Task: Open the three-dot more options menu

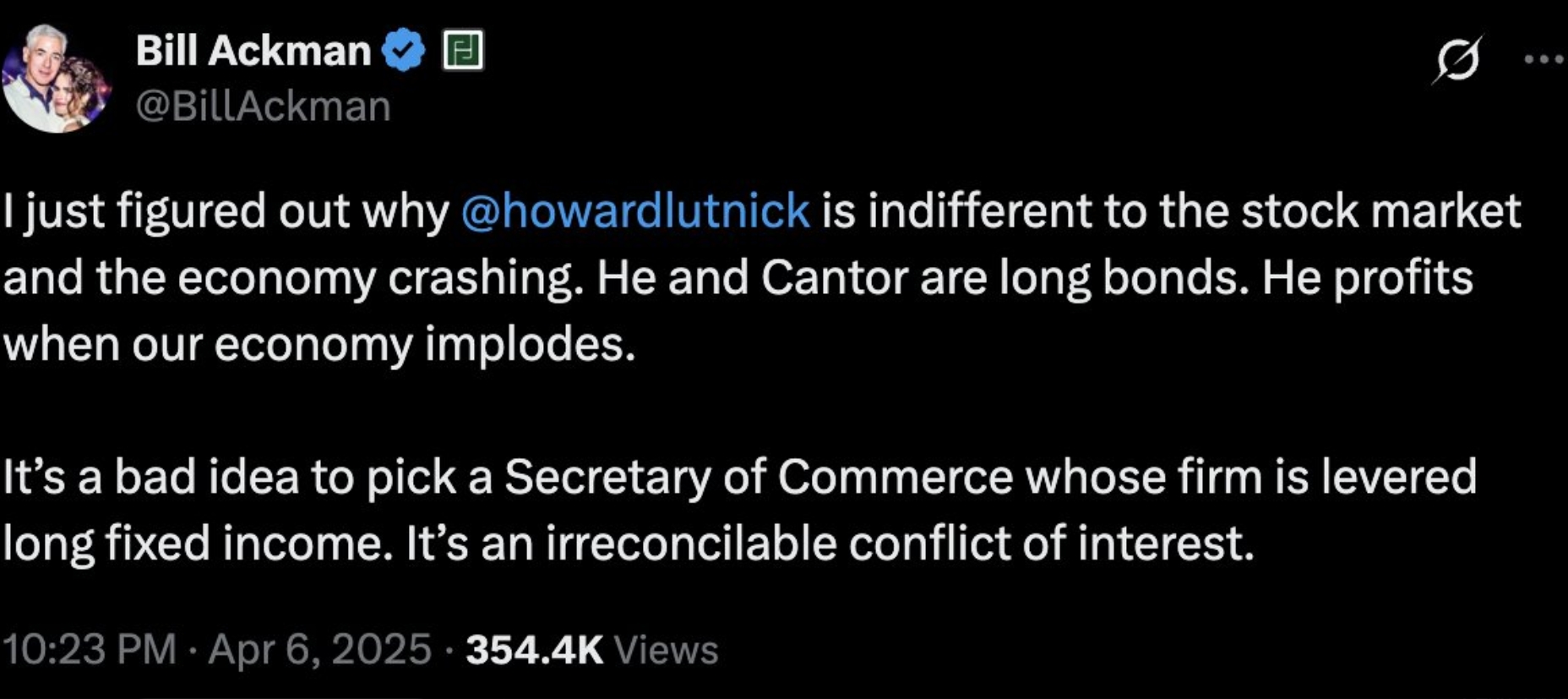Action: (x=1544, y=59)
